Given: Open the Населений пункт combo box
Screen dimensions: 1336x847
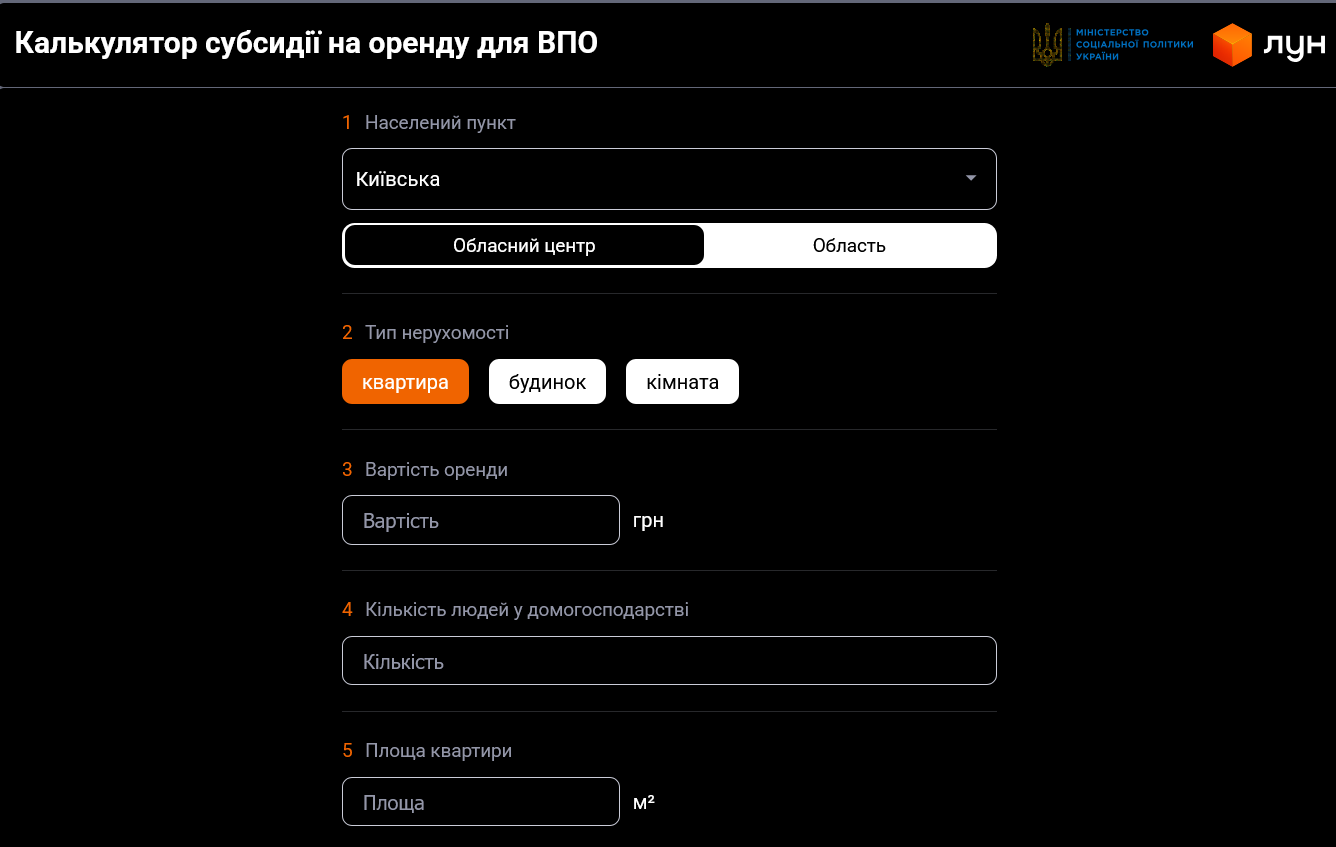Looking at the screenshot, I should [x=669, y=179].
